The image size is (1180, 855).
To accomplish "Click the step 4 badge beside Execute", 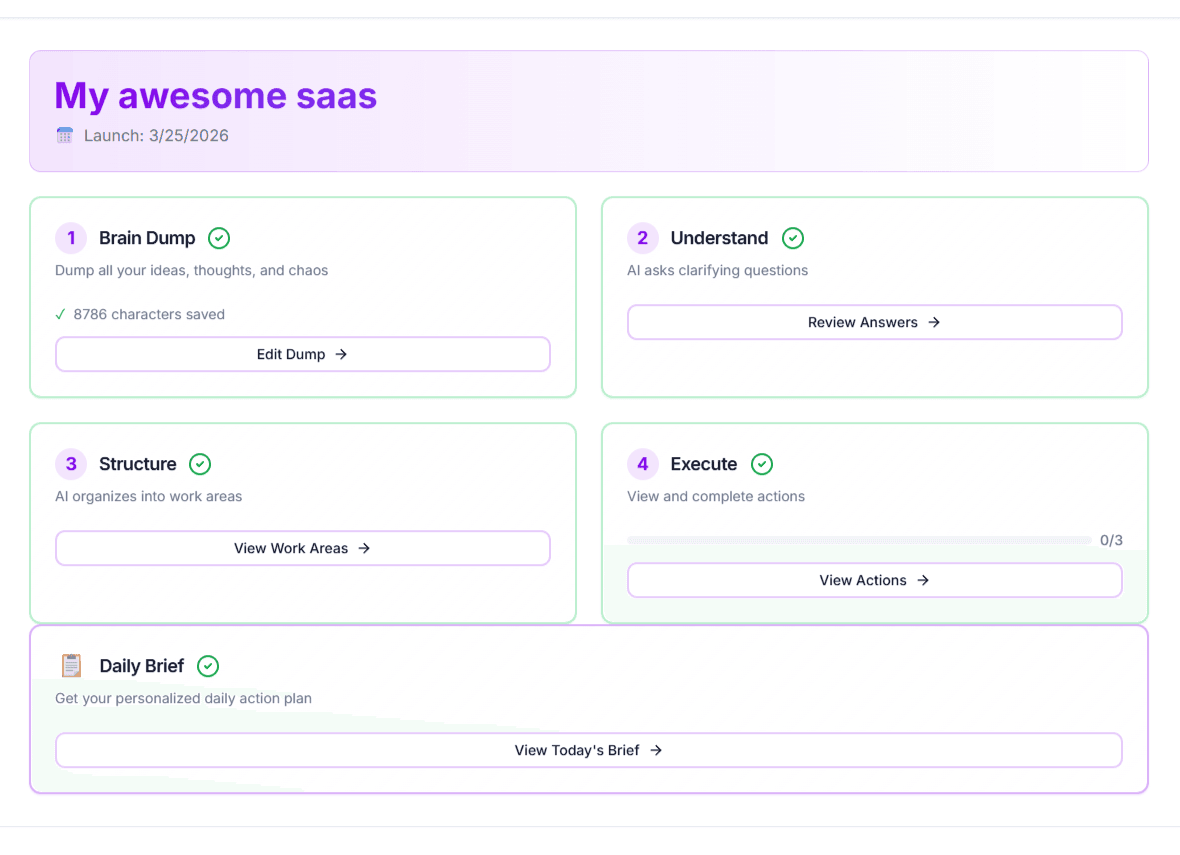I will click(x=642, y=464).
